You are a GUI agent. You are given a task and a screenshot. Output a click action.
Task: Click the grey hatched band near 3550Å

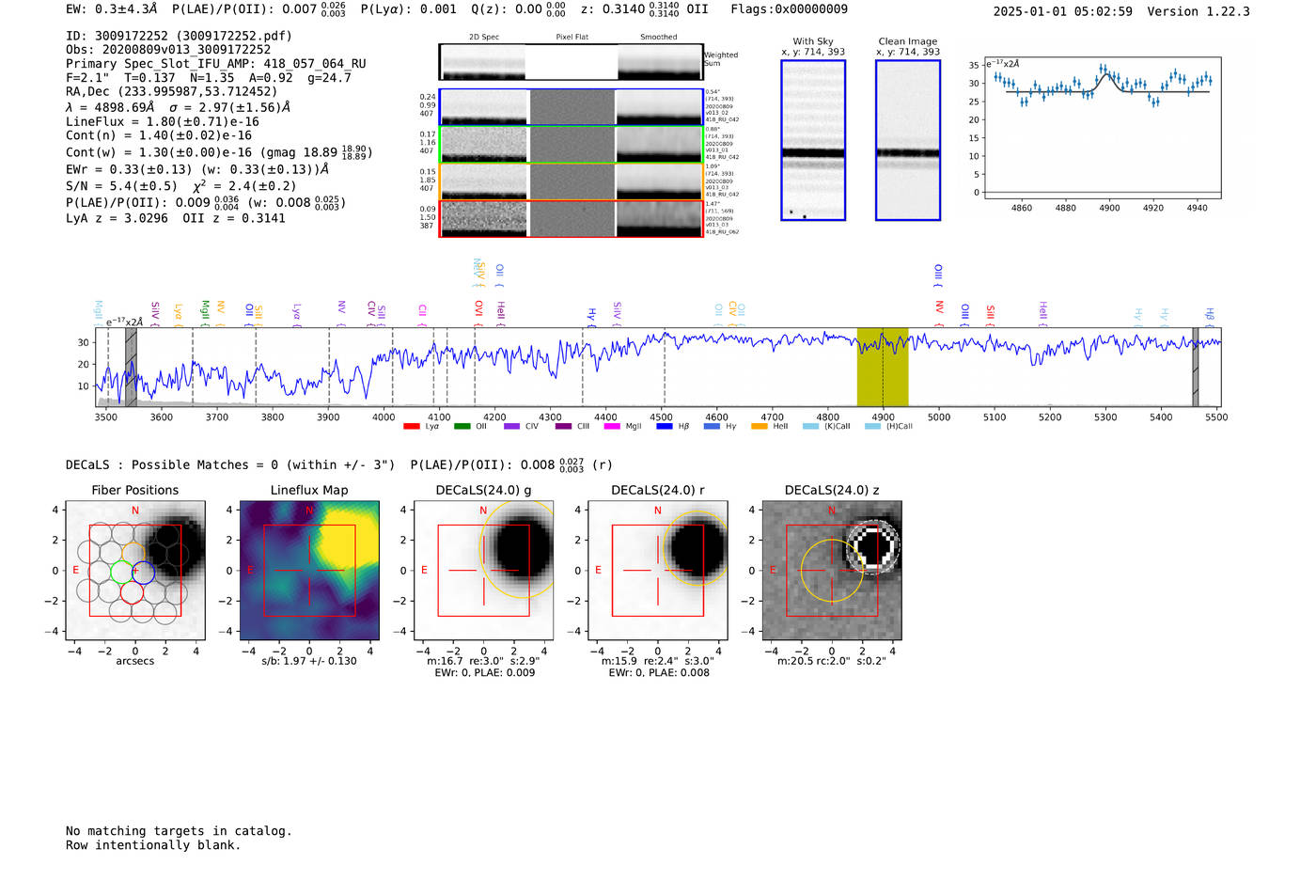[132, 367]
